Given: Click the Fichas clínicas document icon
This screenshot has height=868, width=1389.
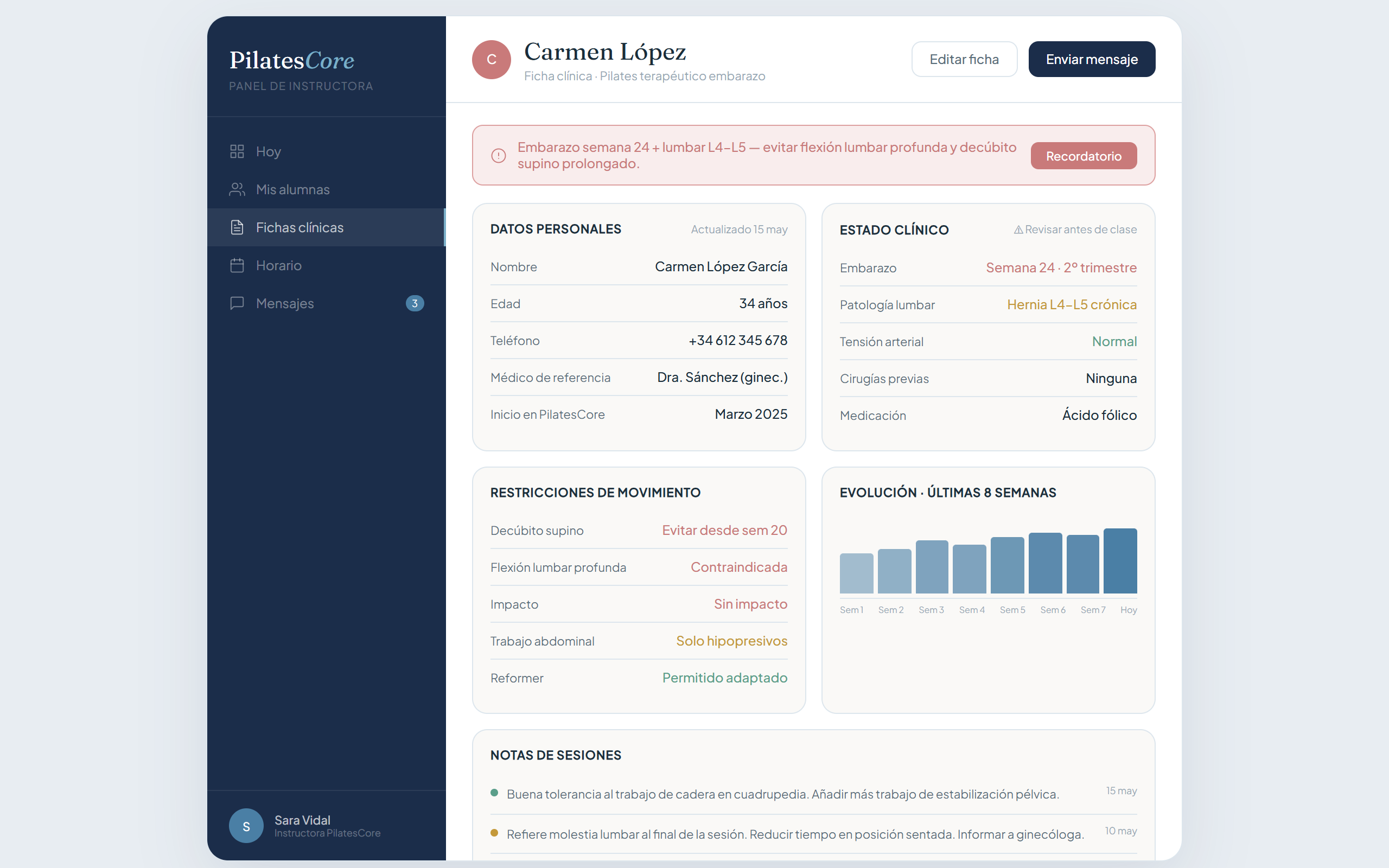Looking at the screenshot, I should click(x=237, y=227).
